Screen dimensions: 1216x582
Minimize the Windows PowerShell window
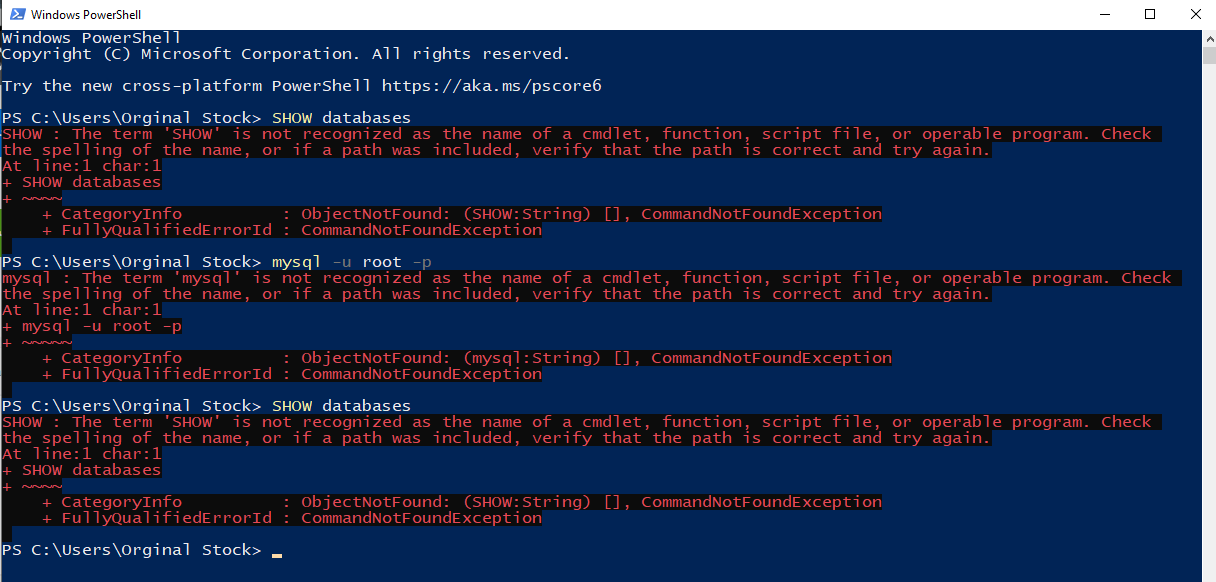pos(1104,14)
